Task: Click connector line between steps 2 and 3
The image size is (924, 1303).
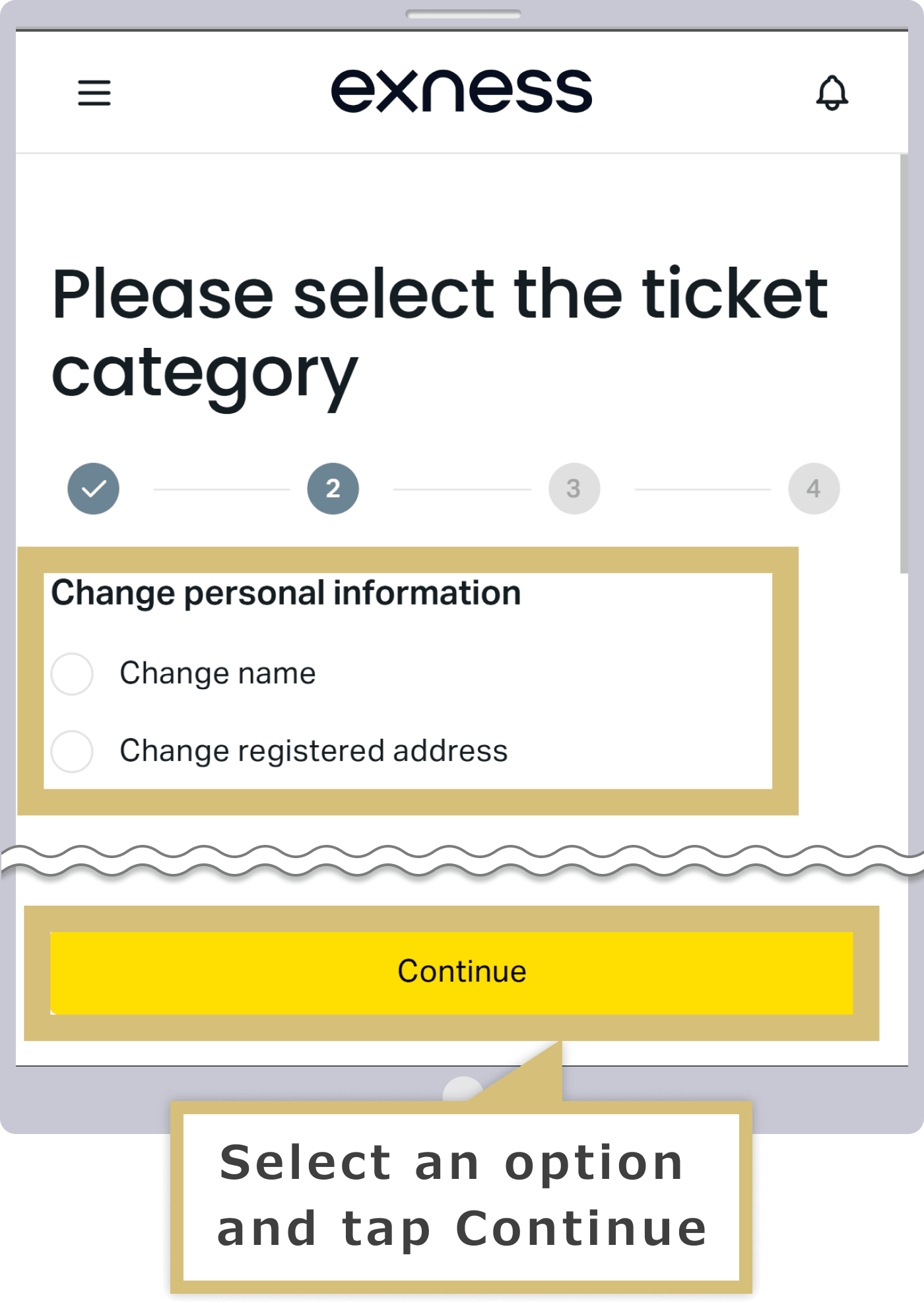Action: (x=462, y=489)
